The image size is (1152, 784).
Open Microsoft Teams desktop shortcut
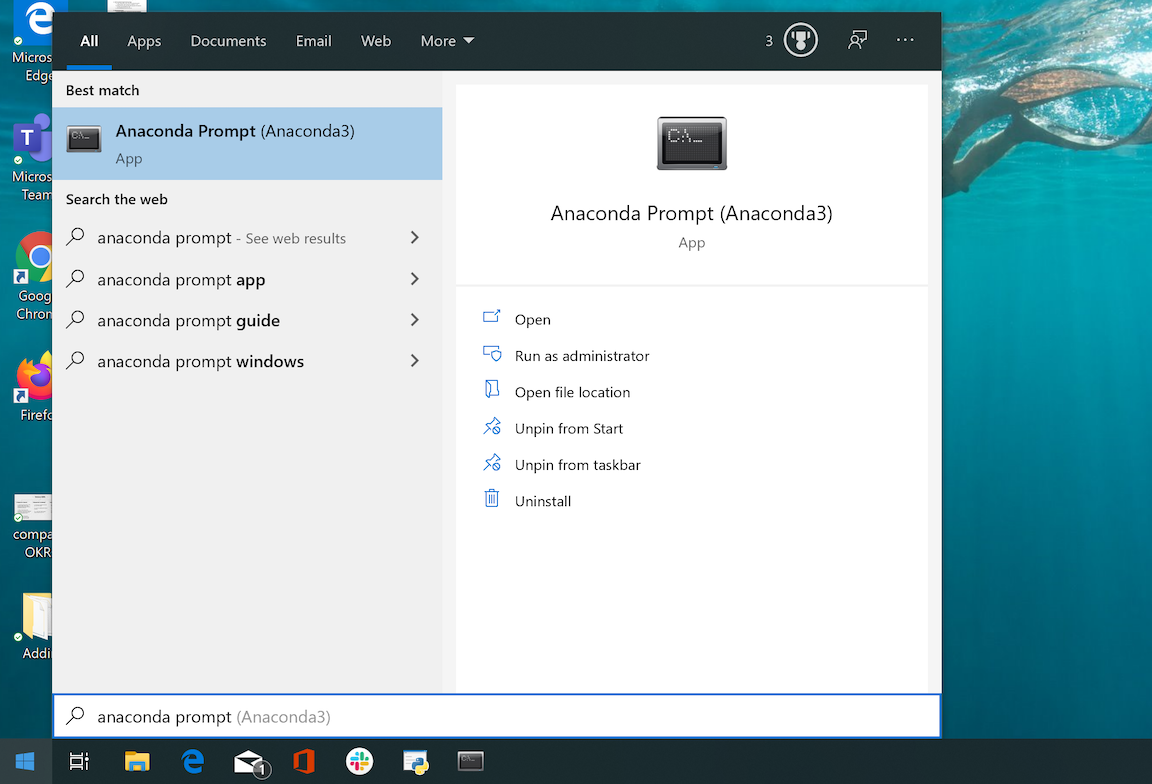pyautogui.click(x=31, y=158)
